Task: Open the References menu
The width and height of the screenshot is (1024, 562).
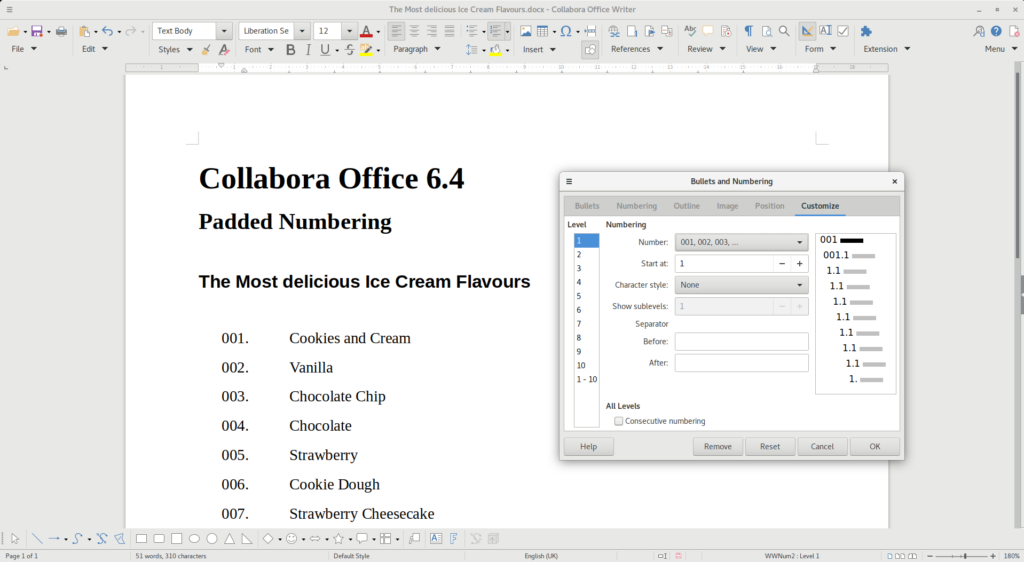Action: (x=636, y=49)
